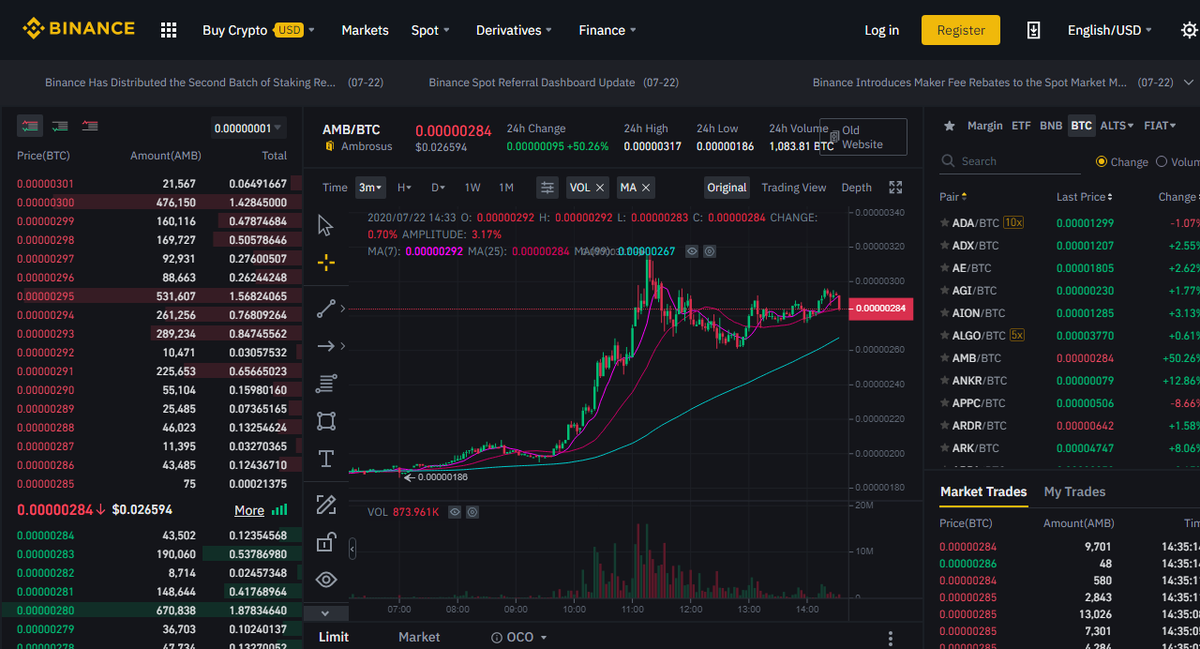This screenshot has width=1200, height=649.
Task: Select the BNB markets tab
Action: [1051, 126]
